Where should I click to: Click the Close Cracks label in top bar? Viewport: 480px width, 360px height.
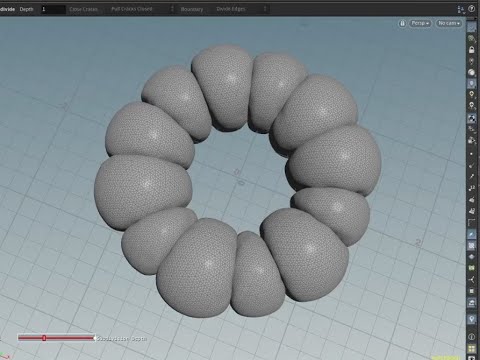pos(83,9)
